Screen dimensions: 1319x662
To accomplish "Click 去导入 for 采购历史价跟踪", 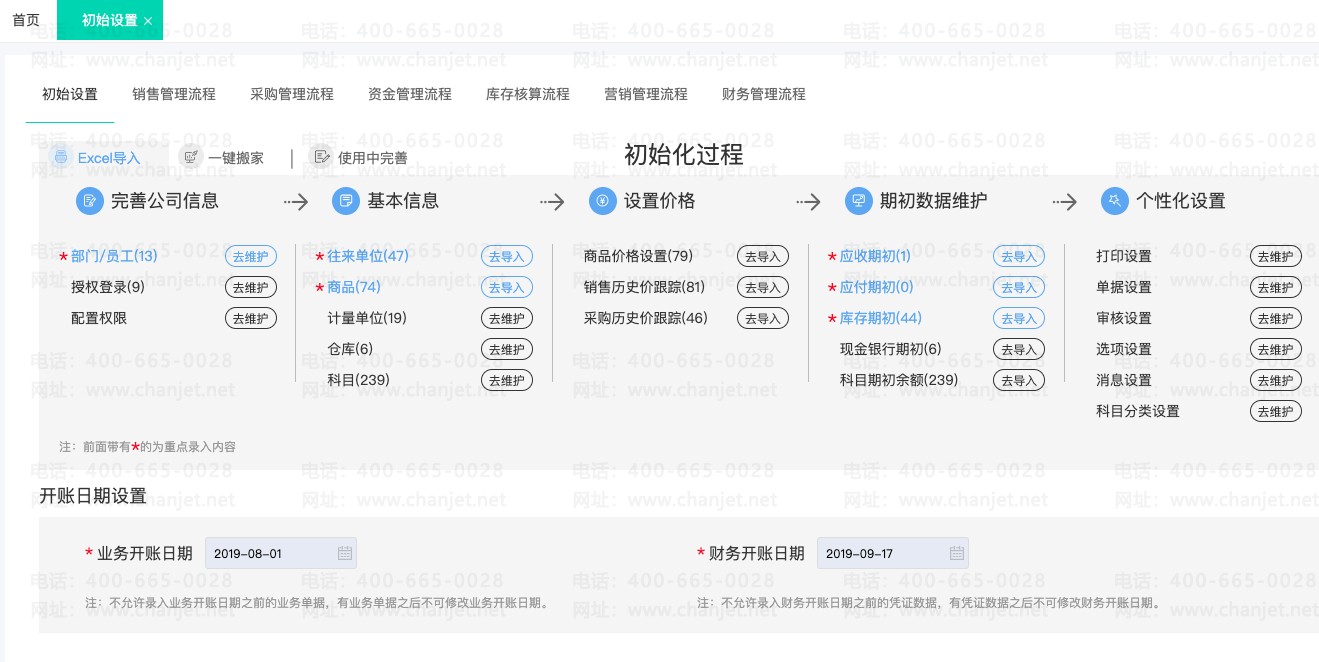I will [763, 319].
